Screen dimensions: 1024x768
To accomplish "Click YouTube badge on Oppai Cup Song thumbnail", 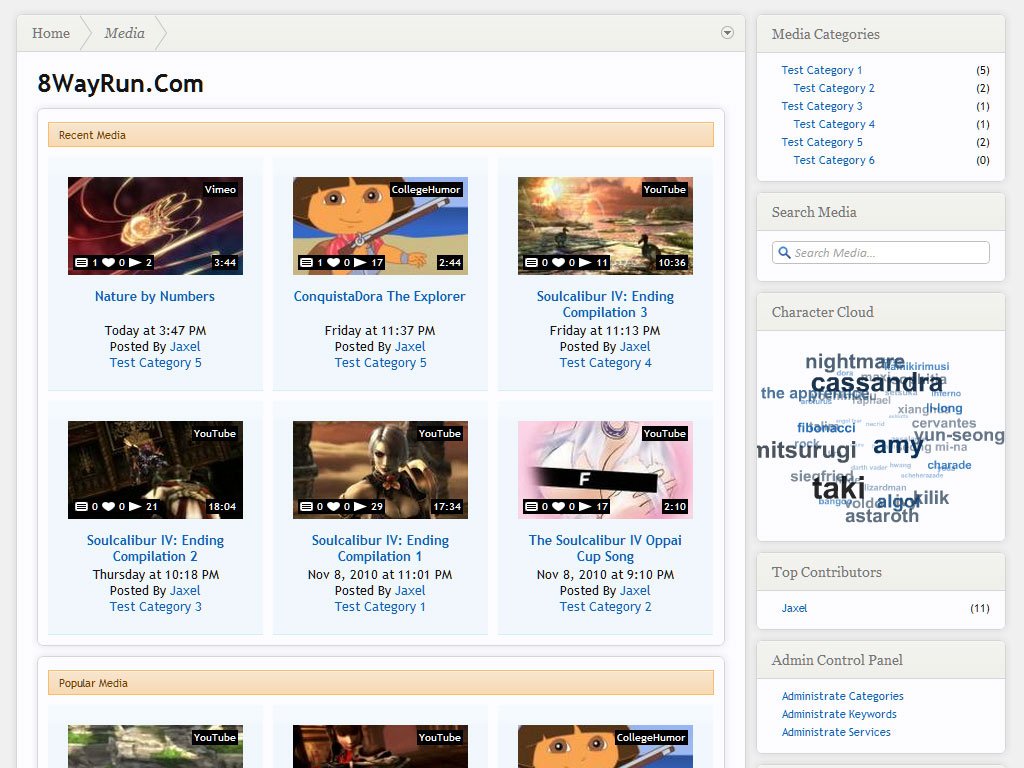I will (x=664, y=433).
